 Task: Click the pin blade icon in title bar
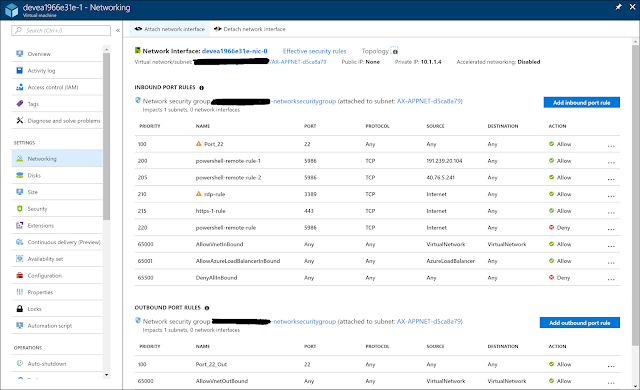click(618, 7)
